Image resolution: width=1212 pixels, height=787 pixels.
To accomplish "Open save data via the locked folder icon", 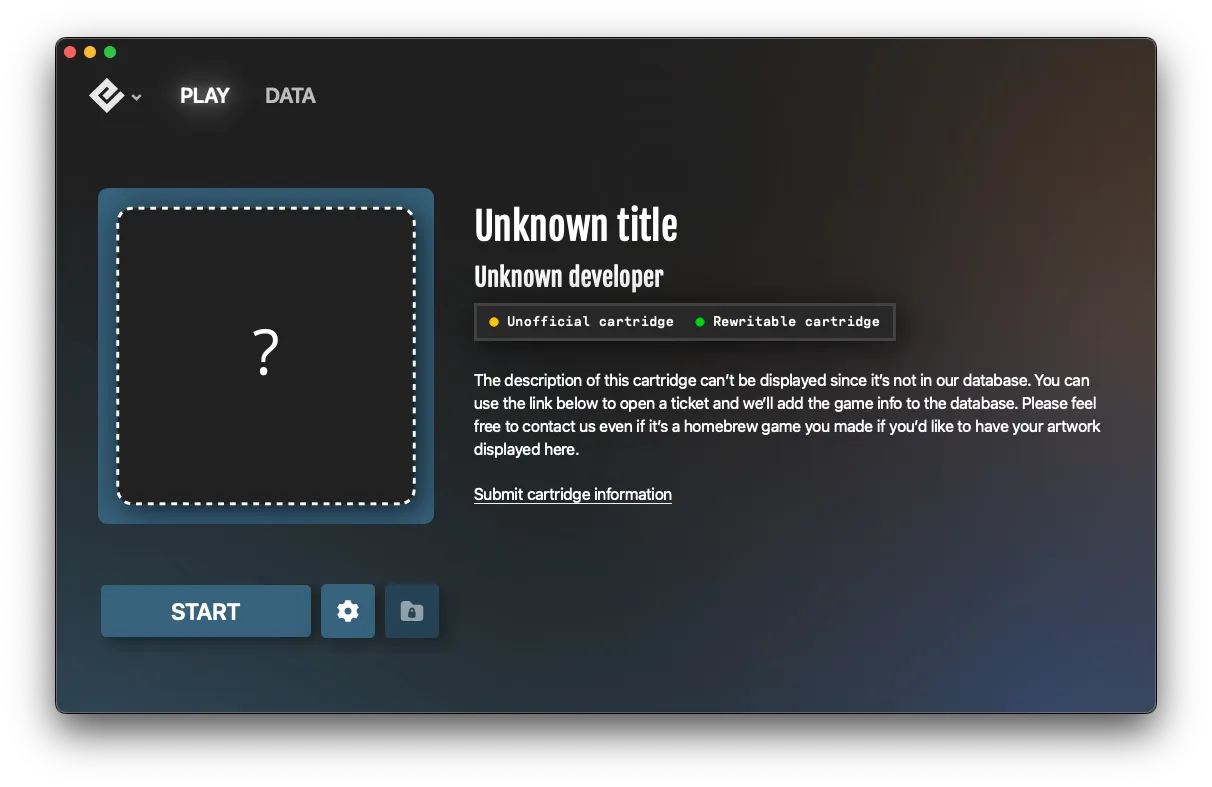I will click(411, 611).
